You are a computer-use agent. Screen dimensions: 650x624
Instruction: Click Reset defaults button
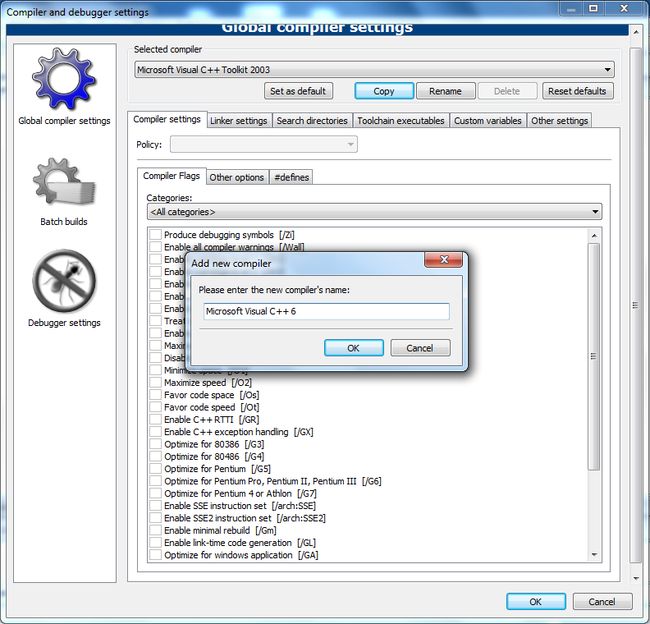(577, 91)
